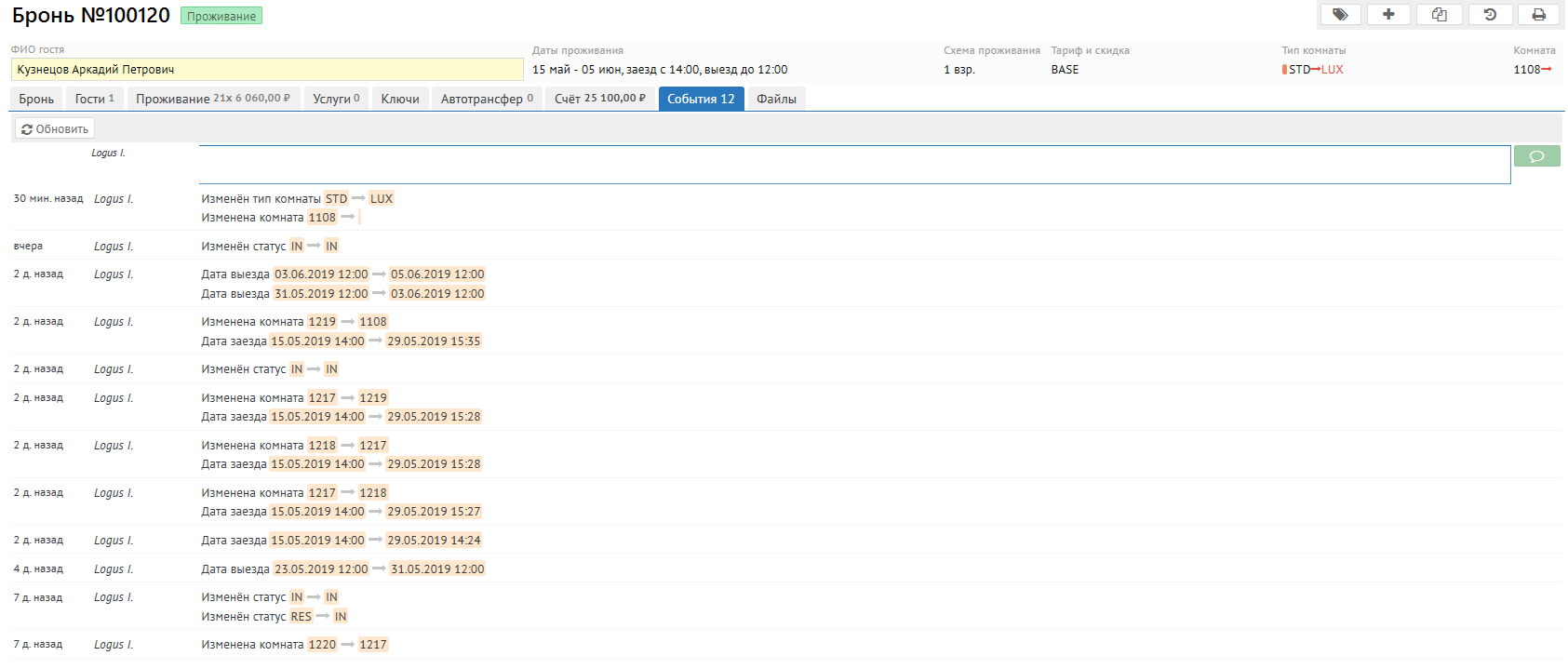Click the RES status tag
Viewport: 1568px width, 669px height.
tap(302, 617)
